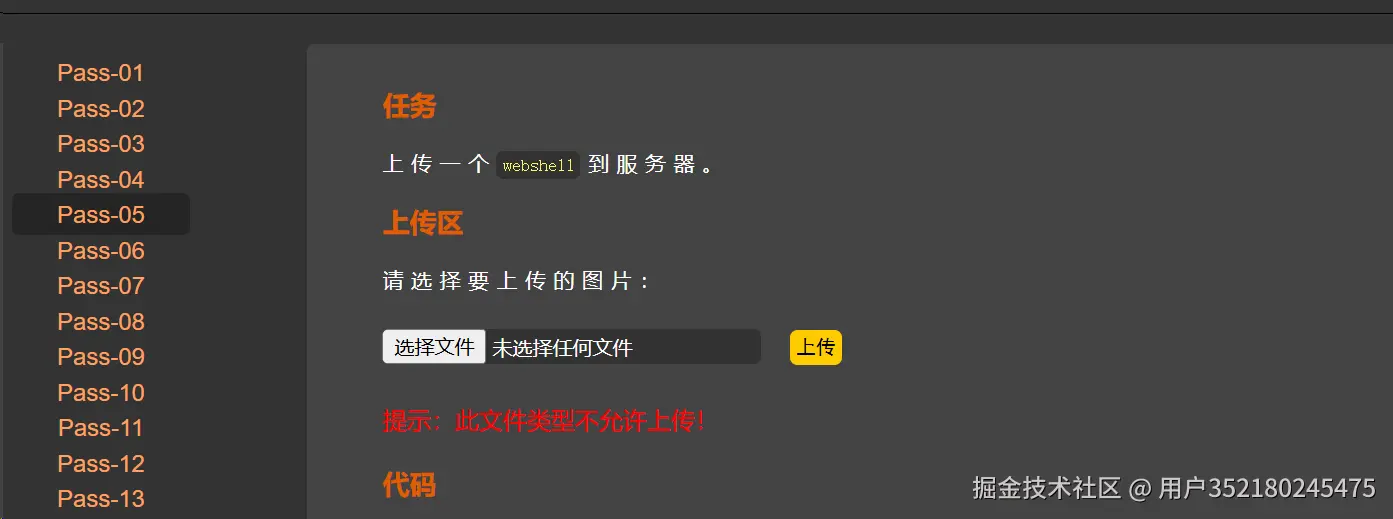Click the webshell code tag
The height and width of the screenshot is (519, 1393).
pyautogui.click(x=538, y=166)
